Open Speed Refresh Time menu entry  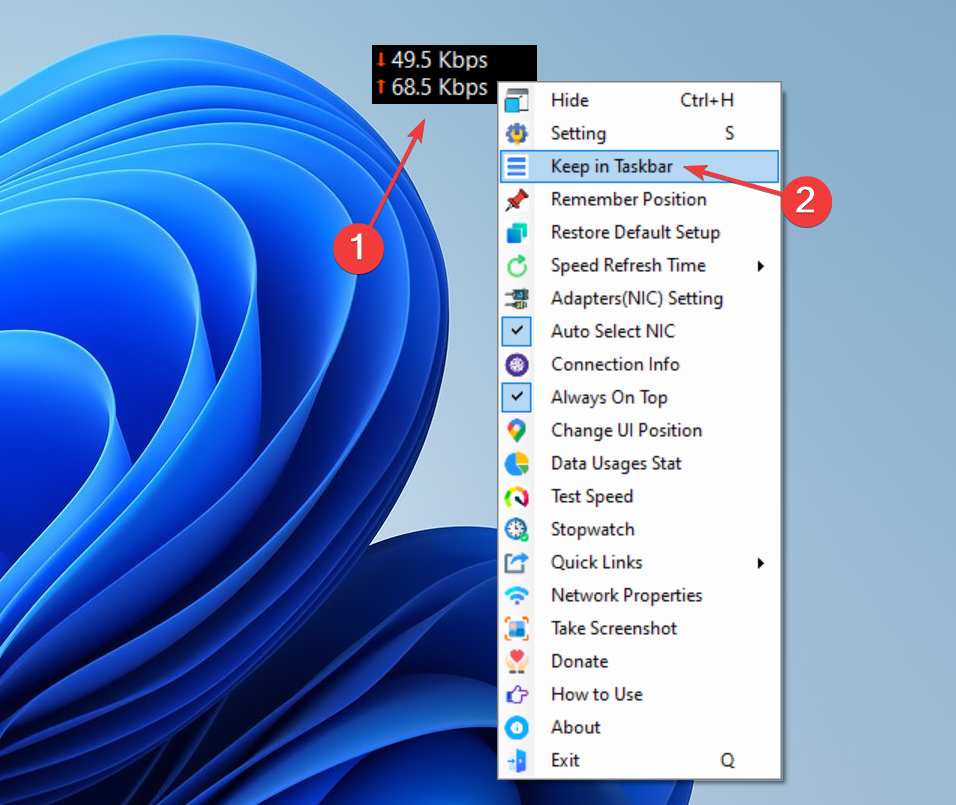click(640, 265)
